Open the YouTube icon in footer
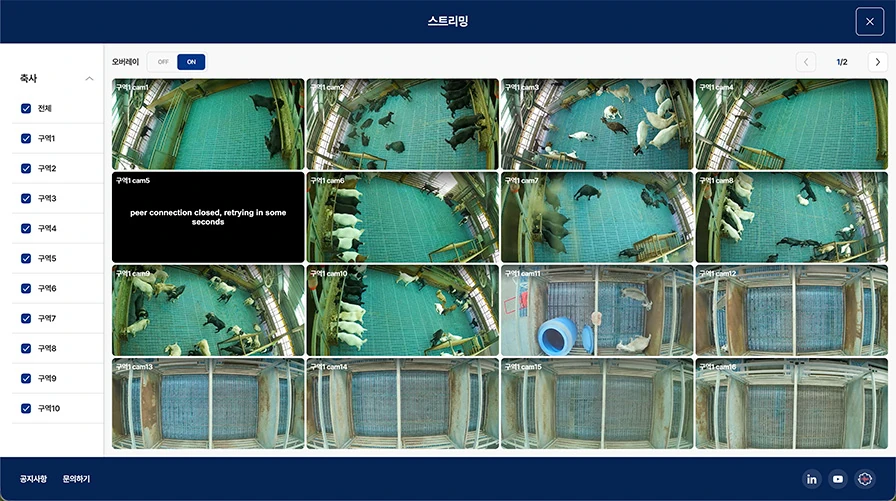 click(838, 479)
